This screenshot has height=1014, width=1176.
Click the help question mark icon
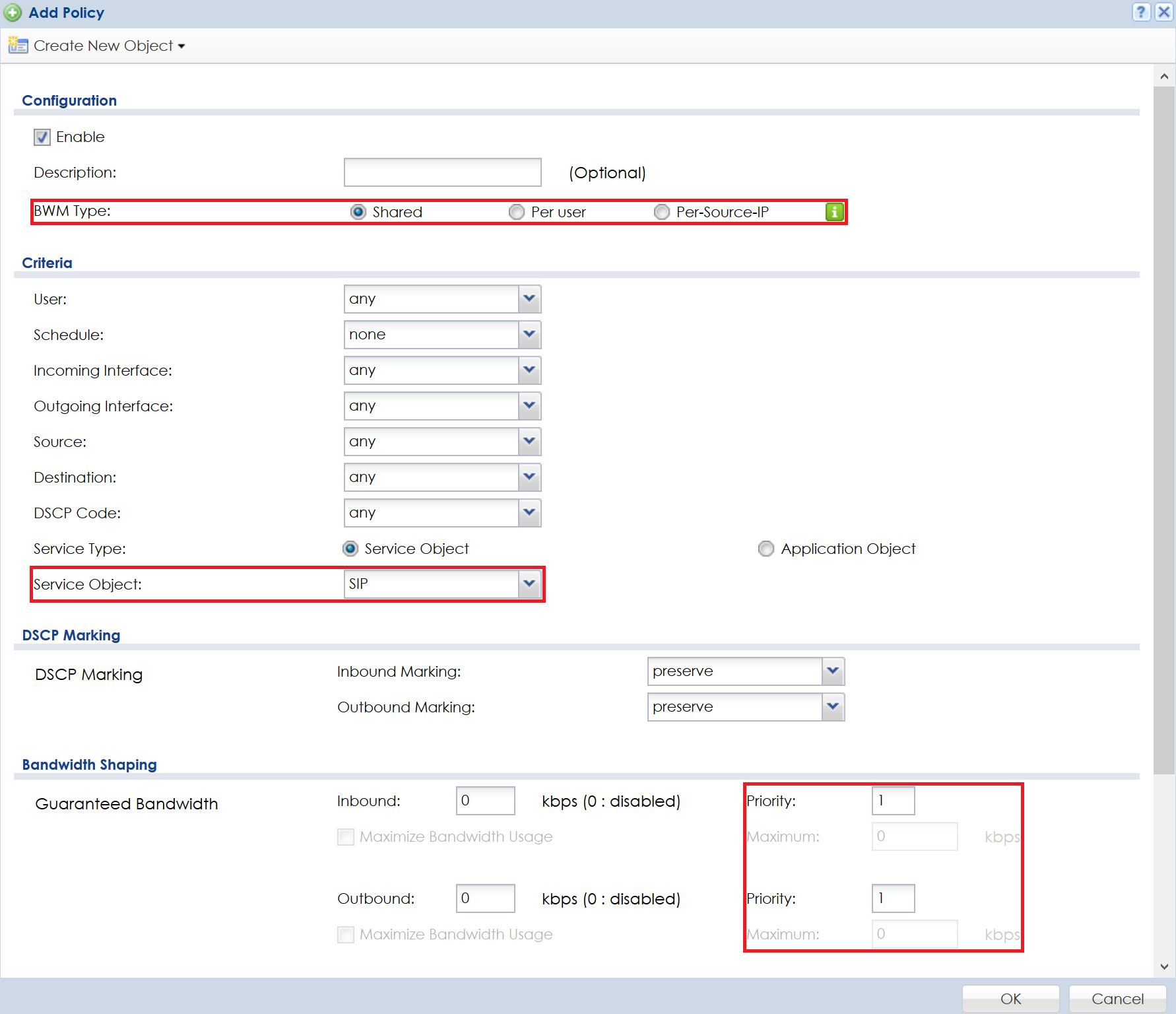coord(1140,12)
